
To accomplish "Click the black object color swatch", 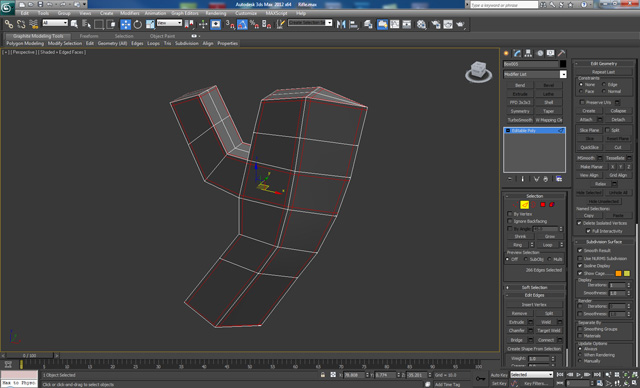I will tap(563, 64).
